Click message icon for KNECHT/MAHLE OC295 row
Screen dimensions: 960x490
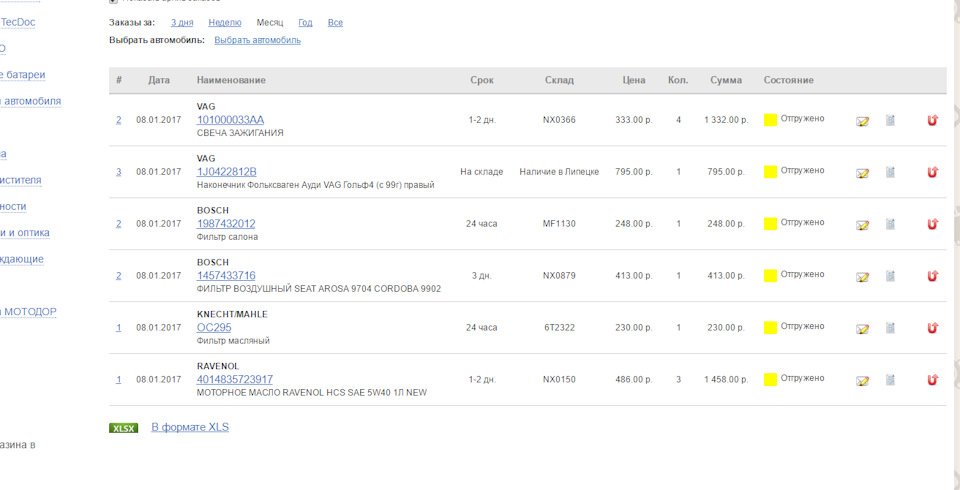[862, 328]
